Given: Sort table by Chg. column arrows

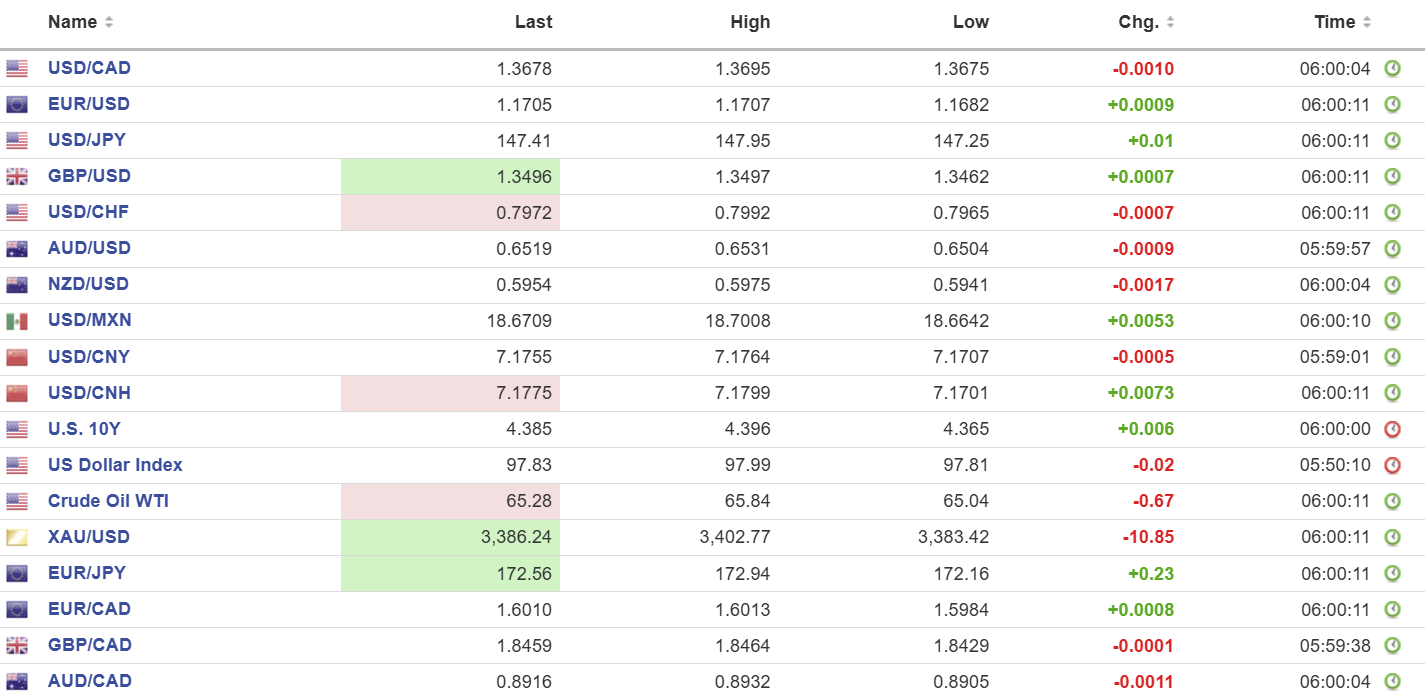Looking at the screenshot, I should [x=1170, y=22].
